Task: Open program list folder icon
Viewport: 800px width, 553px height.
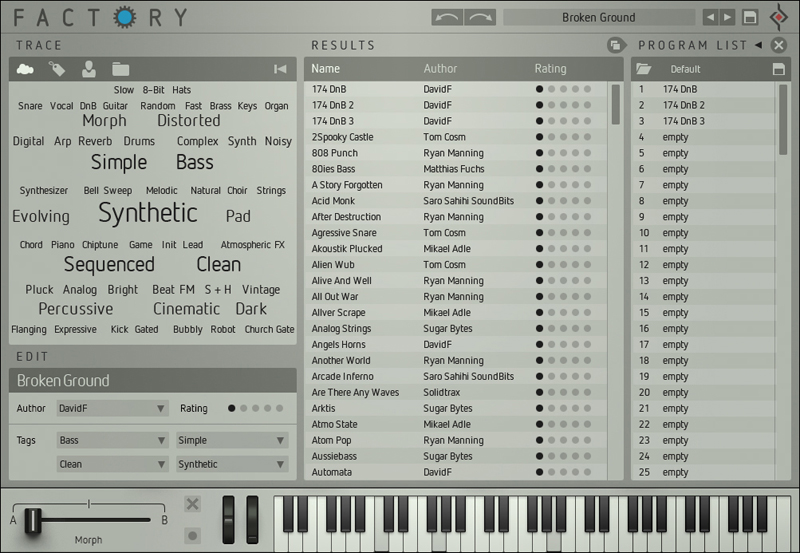Action: [x=644, y=69]
